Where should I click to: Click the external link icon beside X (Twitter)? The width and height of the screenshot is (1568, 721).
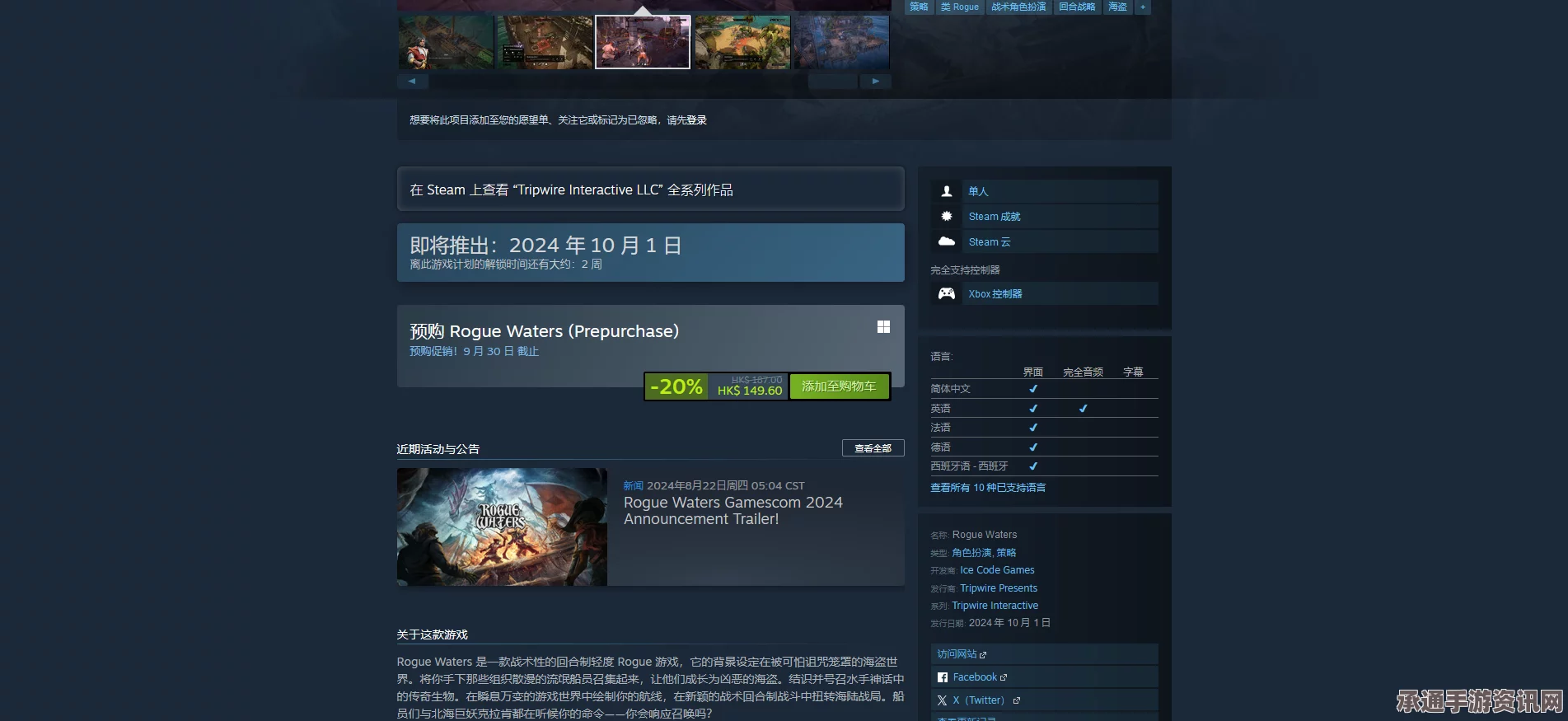[x=1017, y=700]
